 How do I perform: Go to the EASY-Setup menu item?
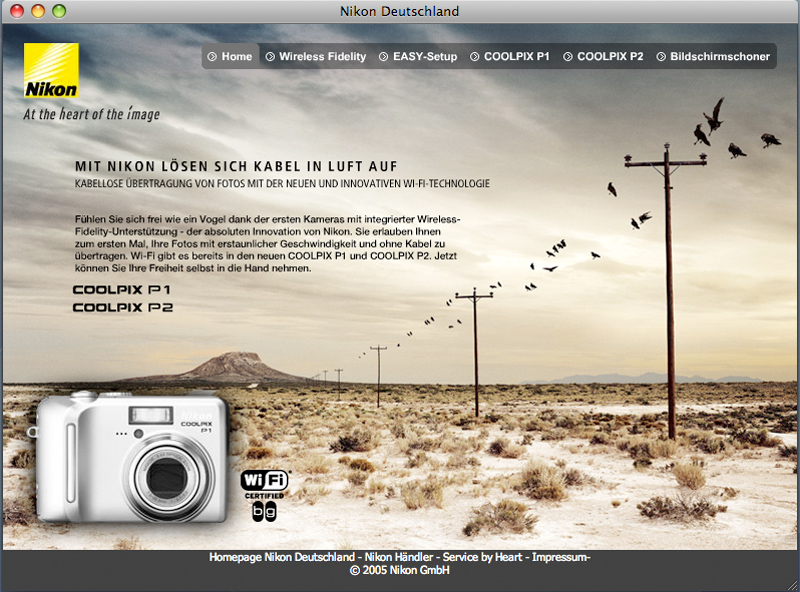point(418,57)
